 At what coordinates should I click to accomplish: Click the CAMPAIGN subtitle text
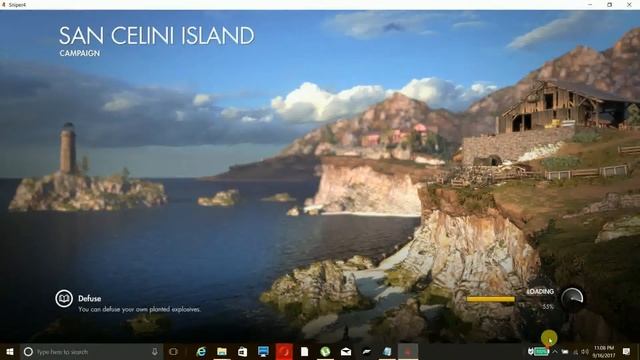click(80, 53)
